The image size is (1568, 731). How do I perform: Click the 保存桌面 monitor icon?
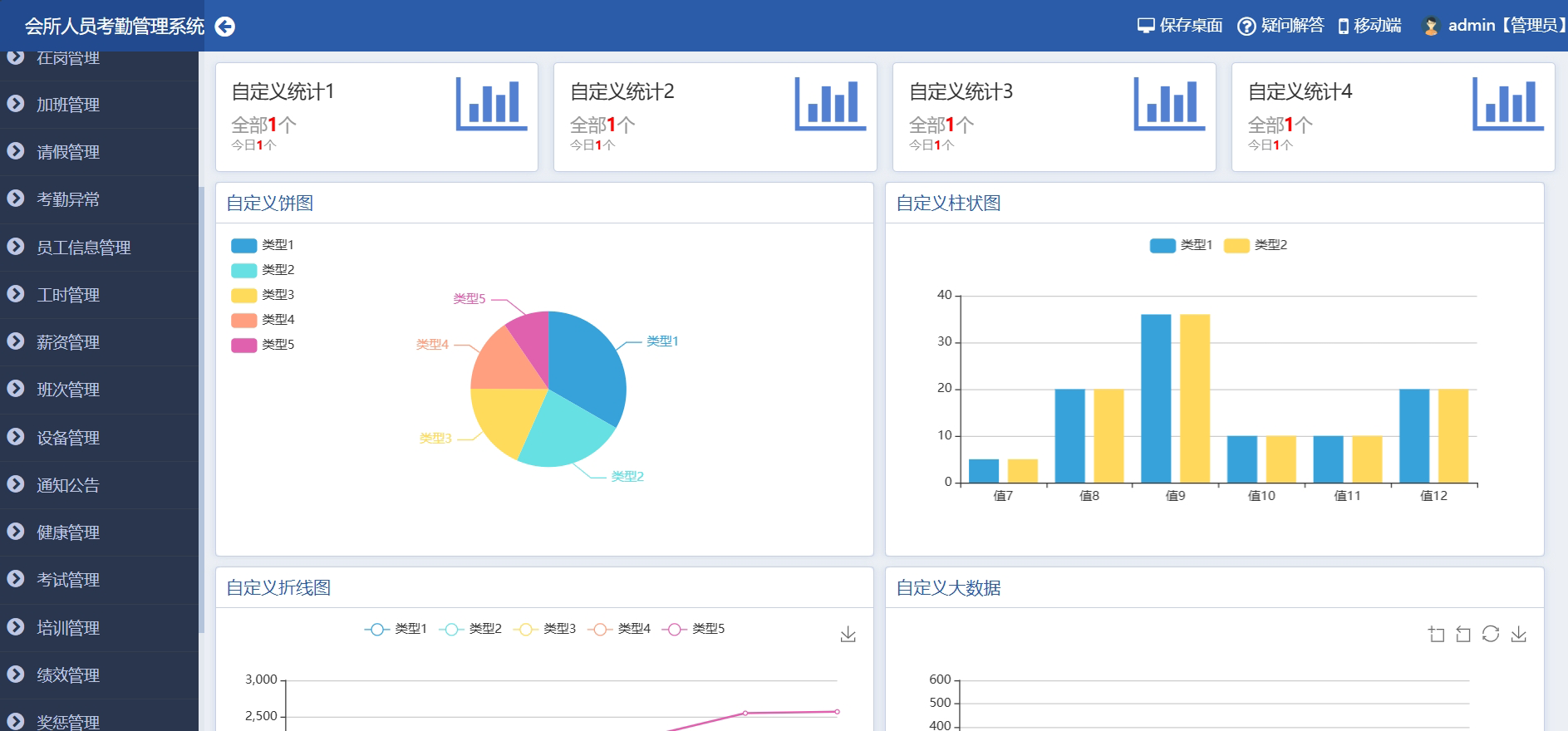point(1146,26)
